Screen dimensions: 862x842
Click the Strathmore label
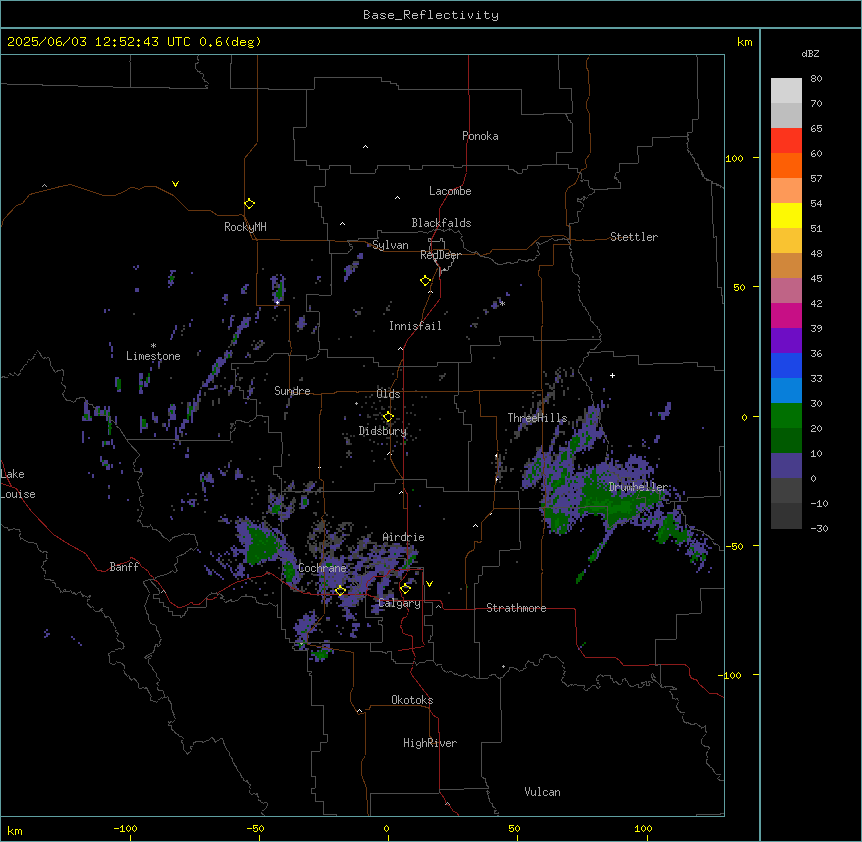point(516,608)
